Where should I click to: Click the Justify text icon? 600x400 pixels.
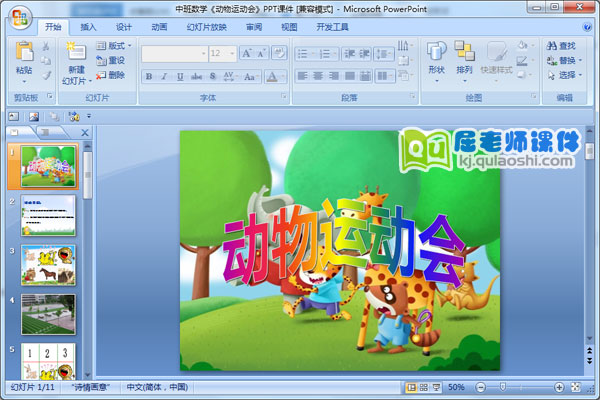tap(349, 76)
